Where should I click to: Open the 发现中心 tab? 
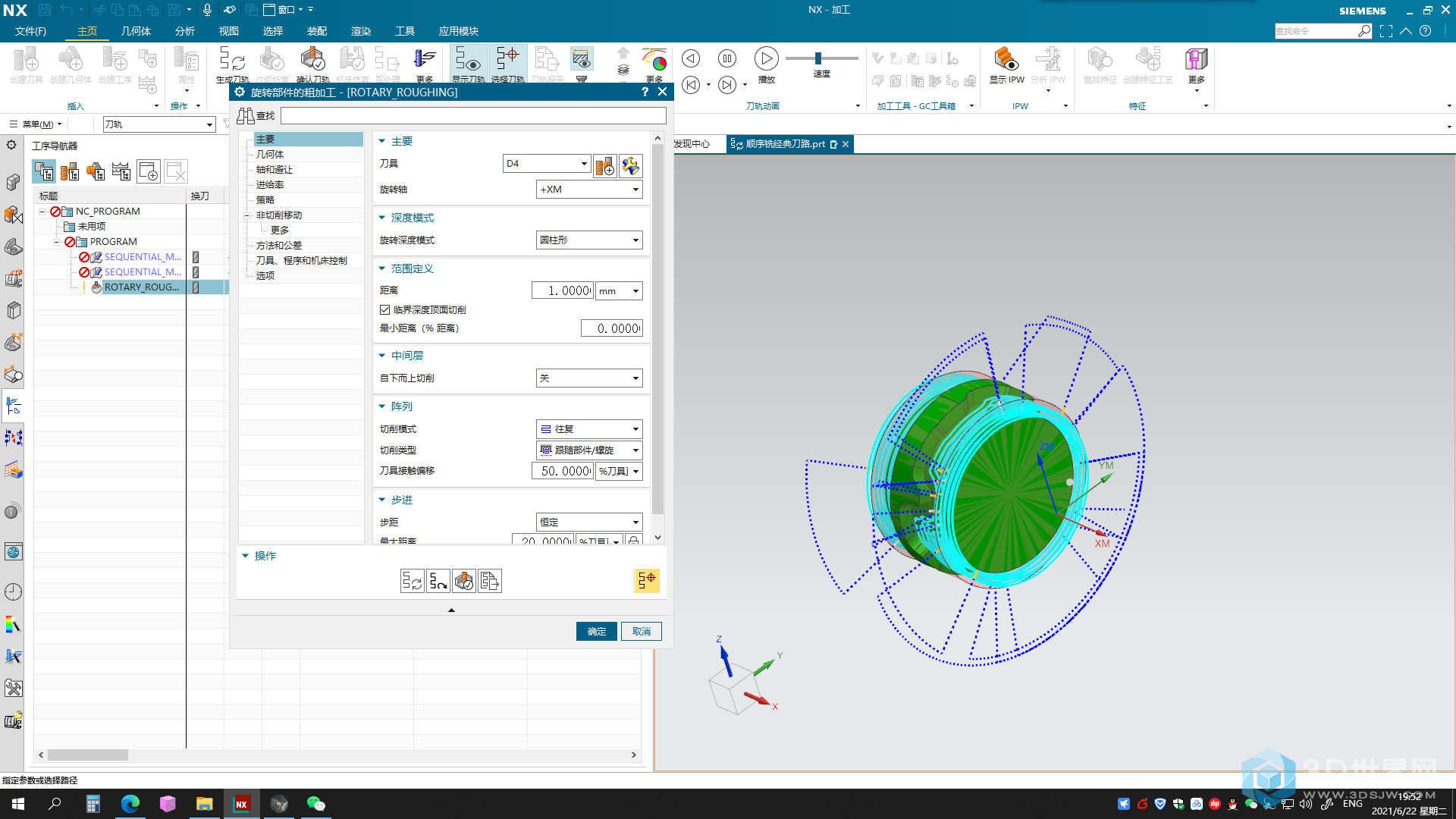coord(692,144)
